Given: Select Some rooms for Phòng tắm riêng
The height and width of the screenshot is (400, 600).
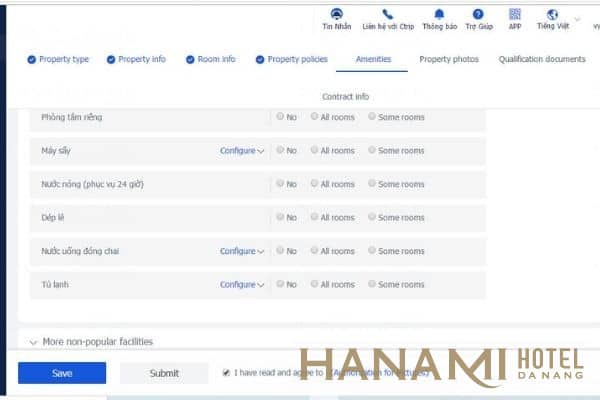Looking at the screenshot, I should (x=372, y=116).
